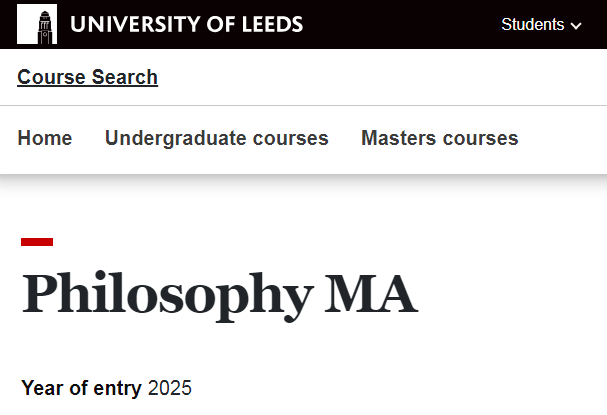607x415 pixels.
Task: Click the word Search in Course Search
Action: coord(125,77)
